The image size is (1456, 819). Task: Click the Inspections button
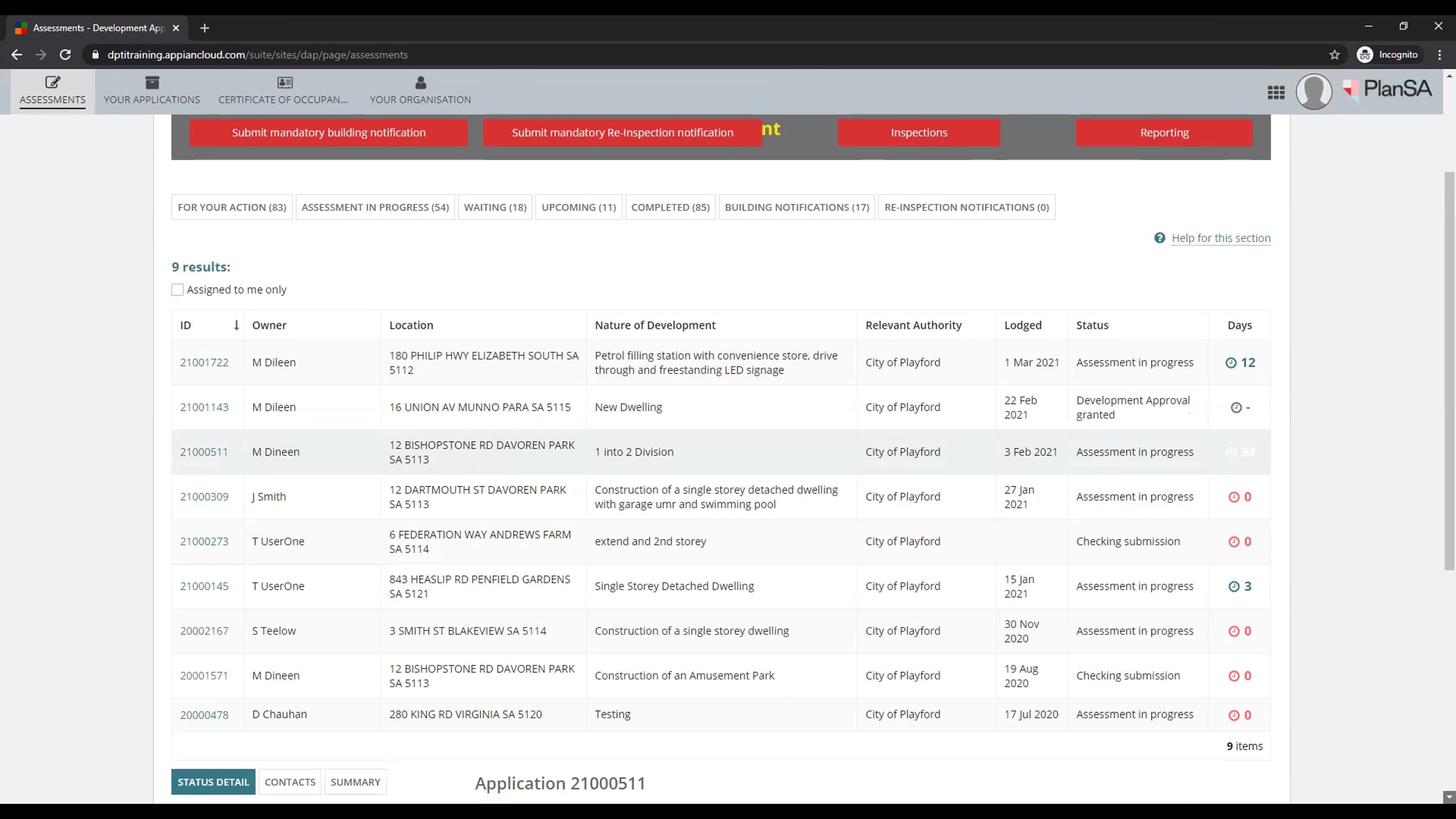[918, 133]
